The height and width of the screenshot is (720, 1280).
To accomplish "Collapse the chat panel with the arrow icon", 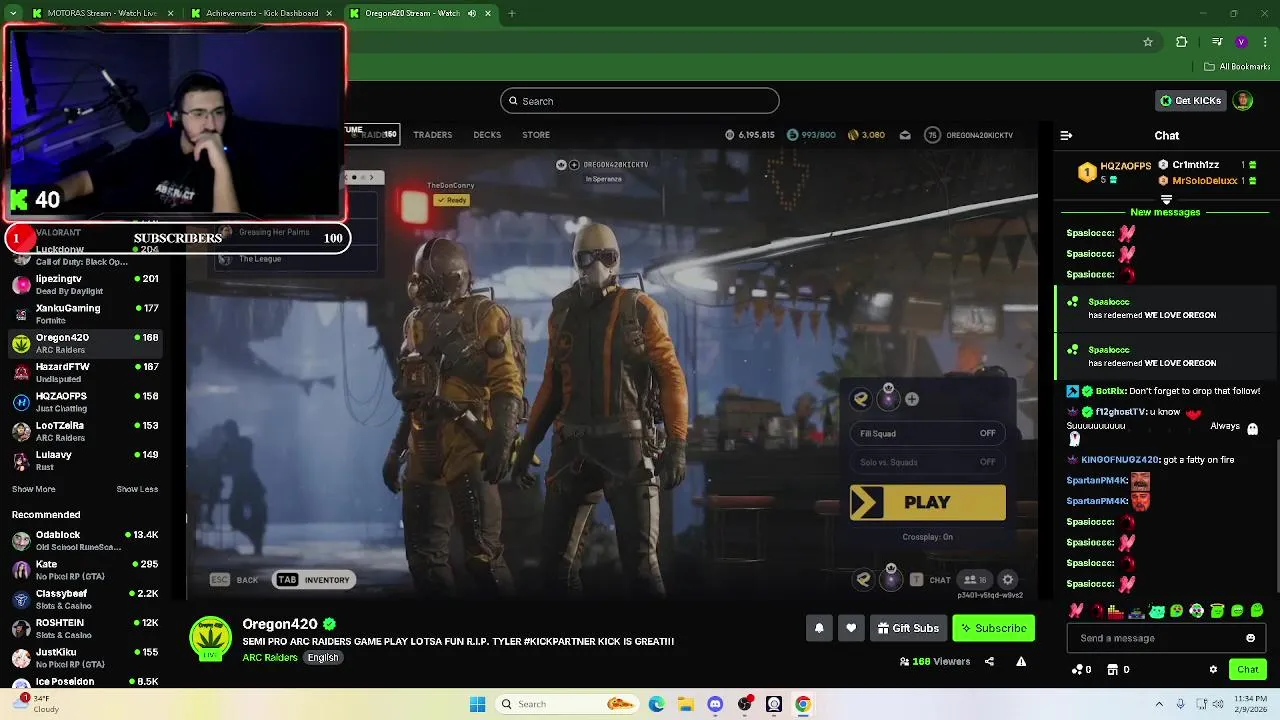I will 1066,135.
